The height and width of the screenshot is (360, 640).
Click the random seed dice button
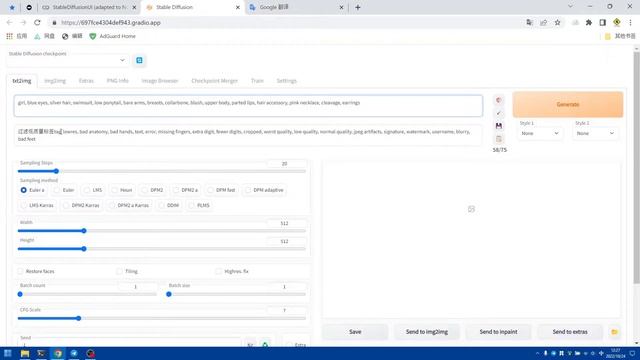click(x=250, y=345)
